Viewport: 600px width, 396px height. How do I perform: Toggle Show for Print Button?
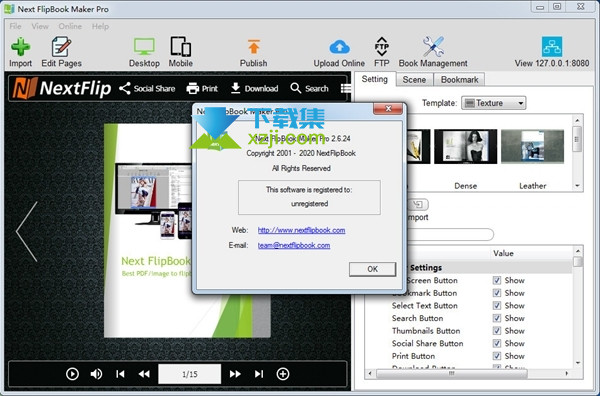(497, 356)
